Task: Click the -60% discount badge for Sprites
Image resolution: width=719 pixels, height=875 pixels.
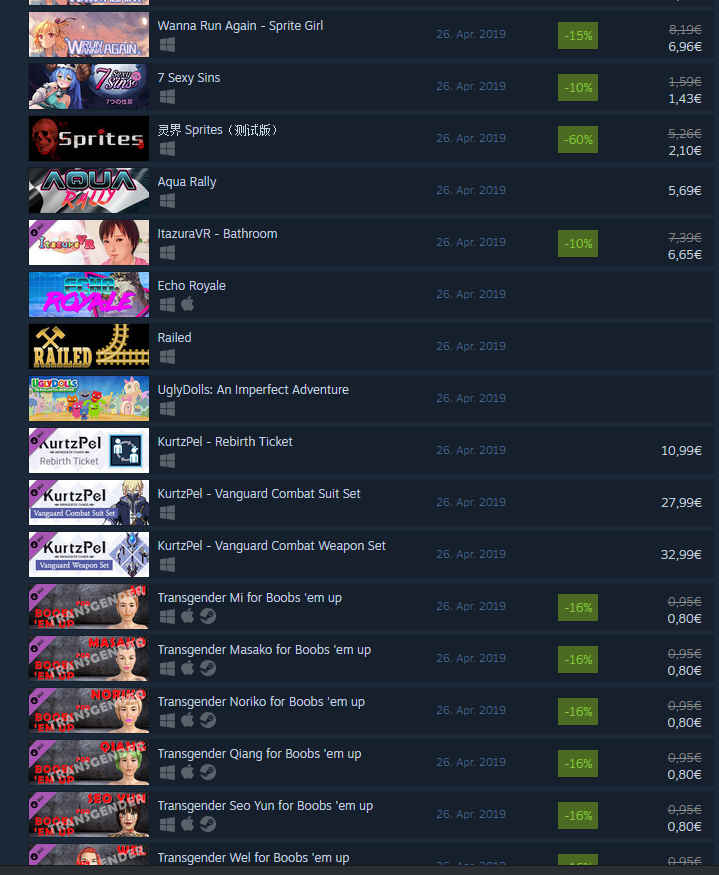Action: click(x=578, y=140)
